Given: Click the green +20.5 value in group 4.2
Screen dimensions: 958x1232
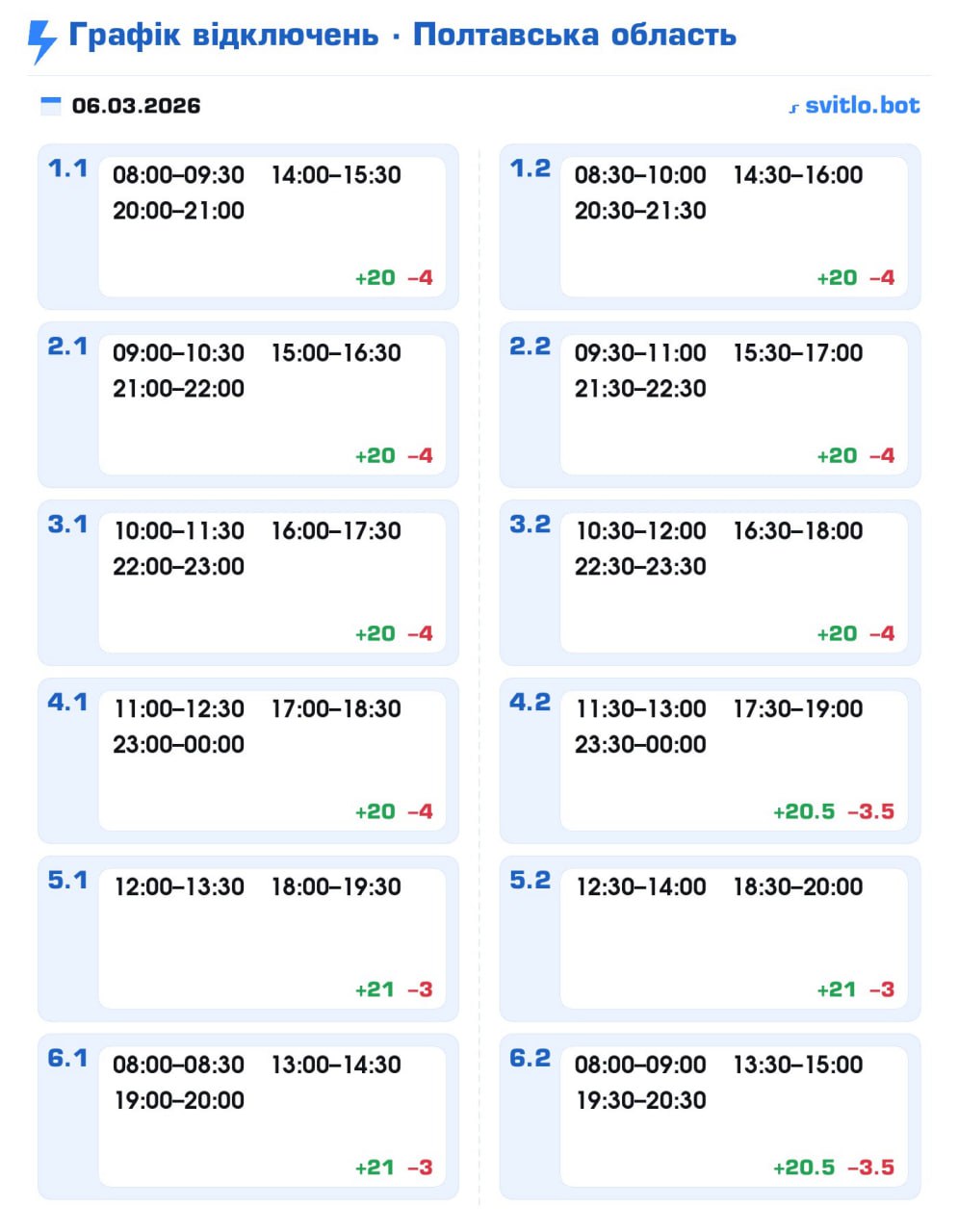Looking at the screenshot, I should 804,812.
